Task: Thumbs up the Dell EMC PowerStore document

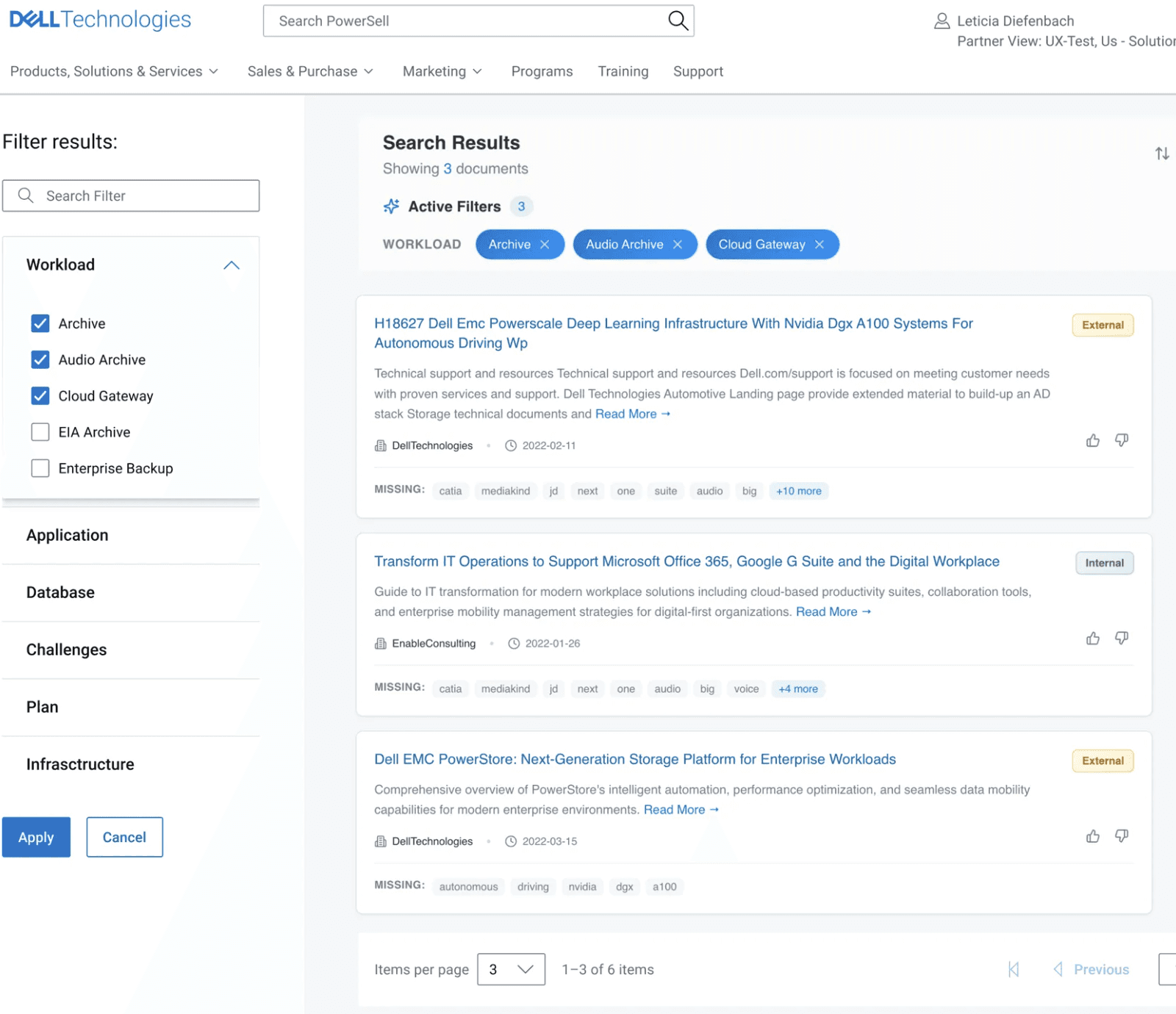Action: (1093, 835)
